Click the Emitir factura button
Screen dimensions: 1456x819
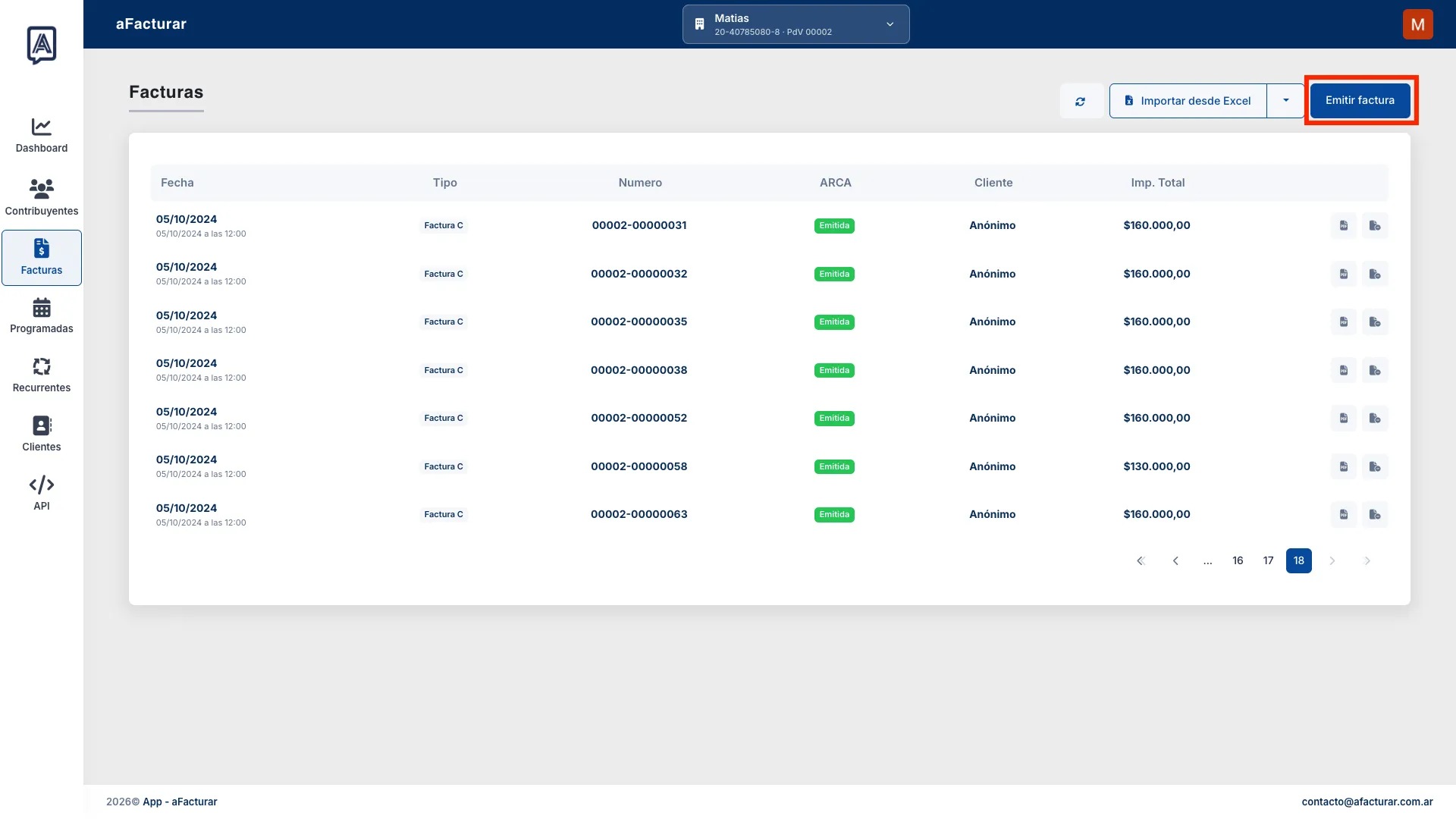1360,100
